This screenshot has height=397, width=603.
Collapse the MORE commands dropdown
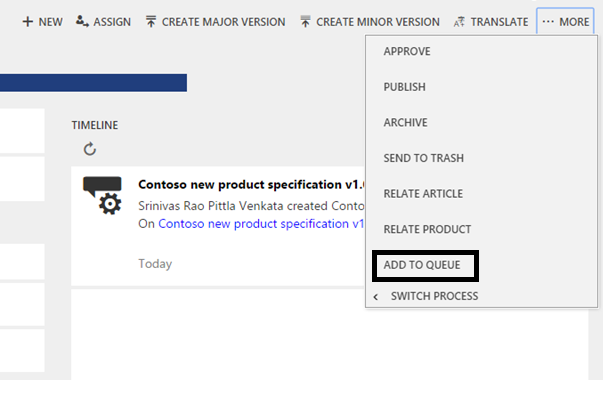(565, 22)
